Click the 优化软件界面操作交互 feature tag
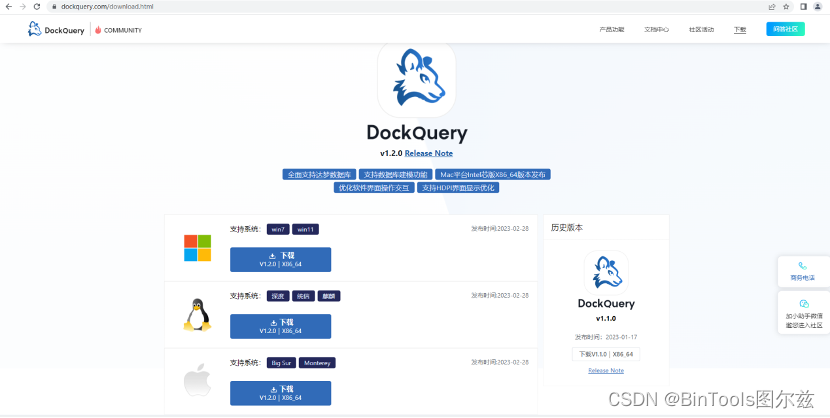Screen dimensions: 830x418 point(374,188)
